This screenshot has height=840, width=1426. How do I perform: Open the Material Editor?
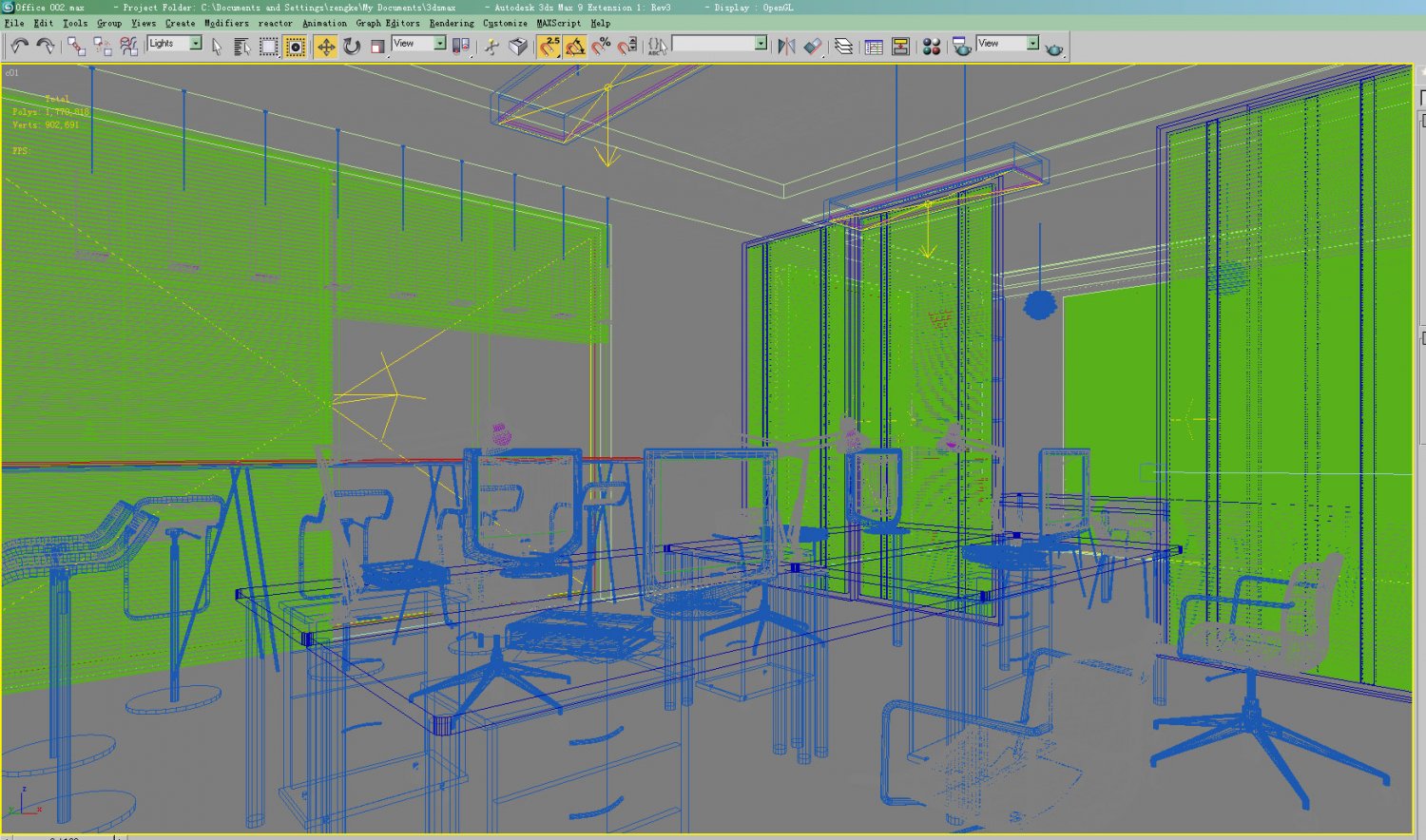click(x=932, y=47)
